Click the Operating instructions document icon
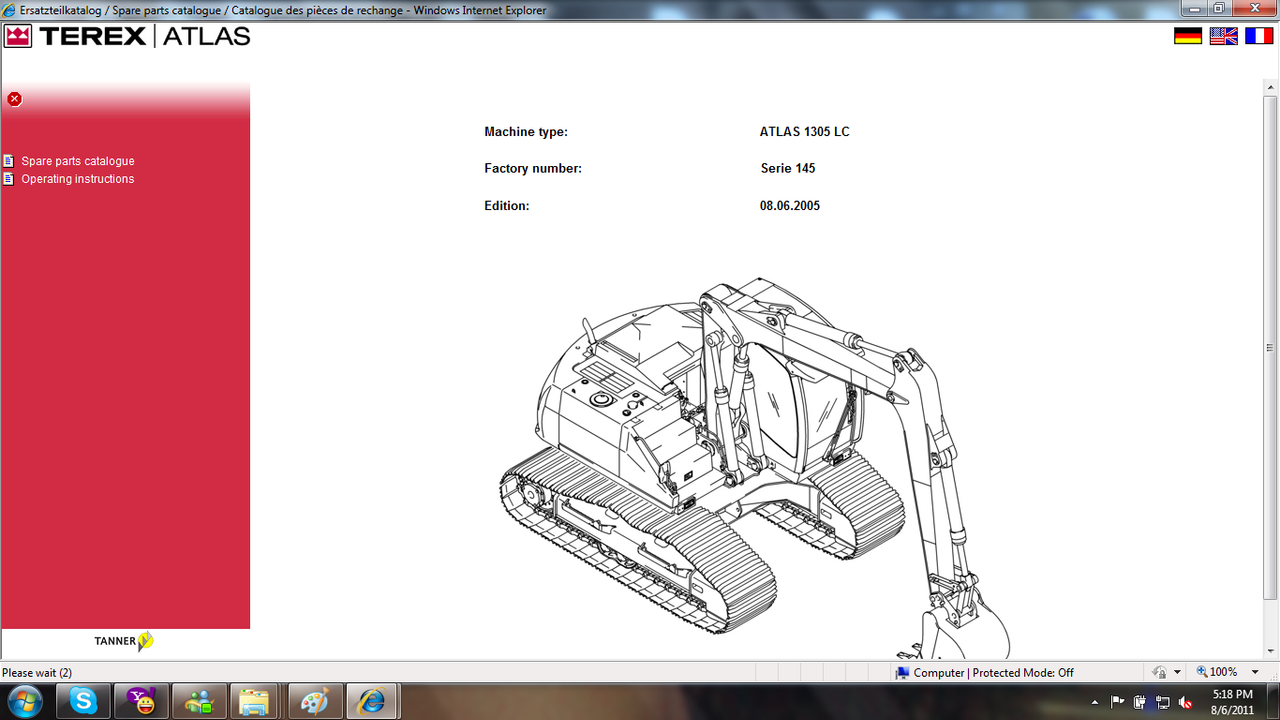1280x720 pixels. point(9,179)
